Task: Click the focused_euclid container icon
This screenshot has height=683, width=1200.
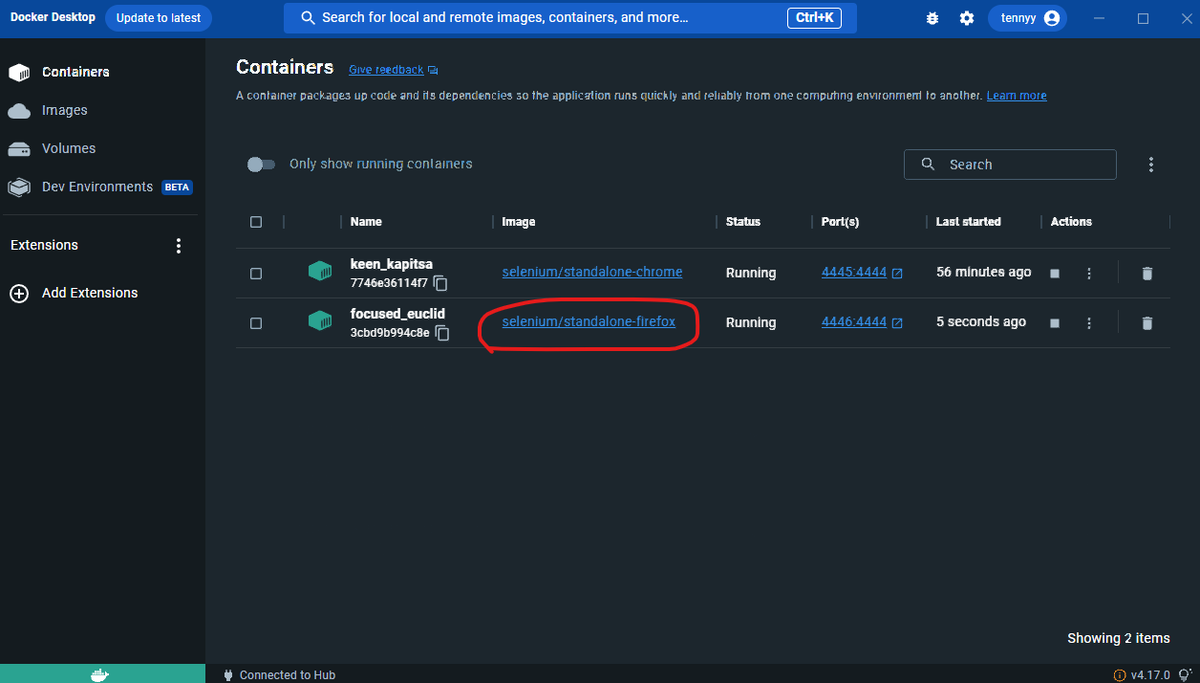Action: tap(320, 320)
